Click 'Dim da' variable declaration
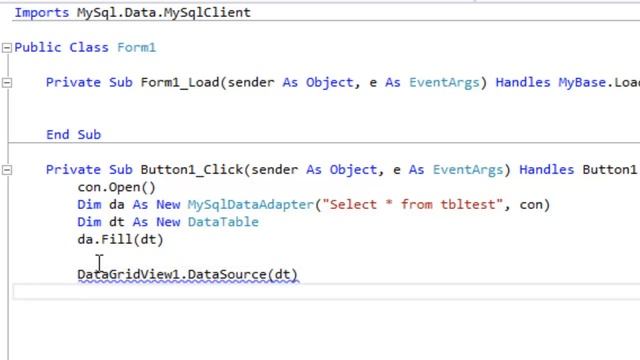This screenshot has width=640, height=360. pos(101,204)
